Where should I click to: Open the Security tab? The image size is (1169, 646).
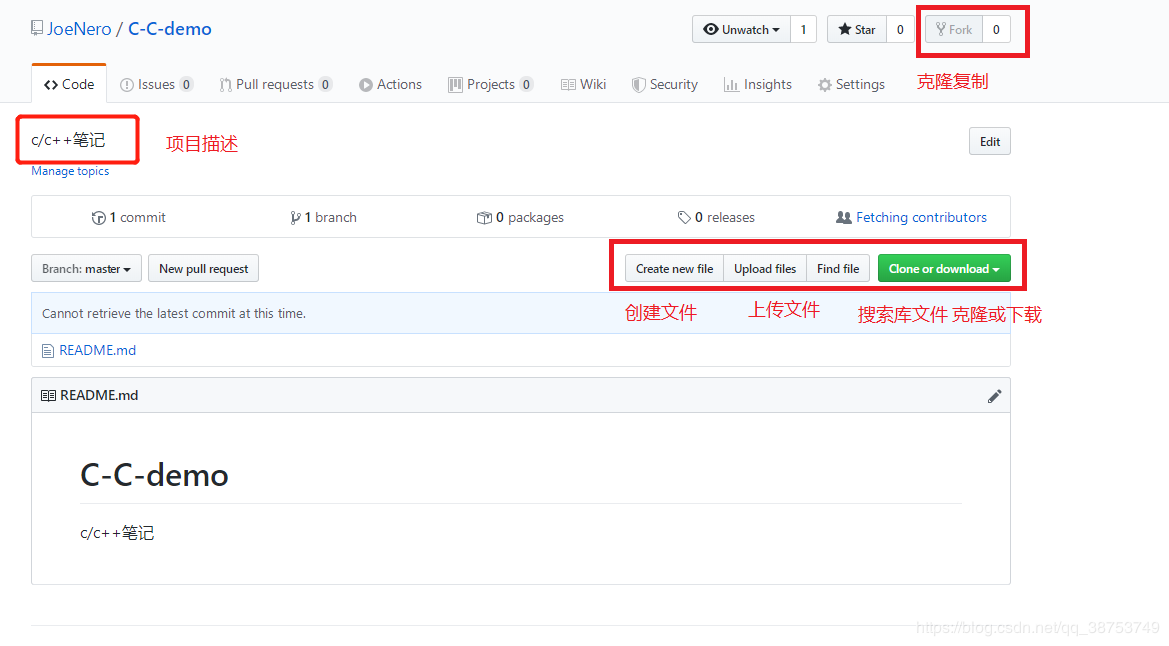(665, 84)
